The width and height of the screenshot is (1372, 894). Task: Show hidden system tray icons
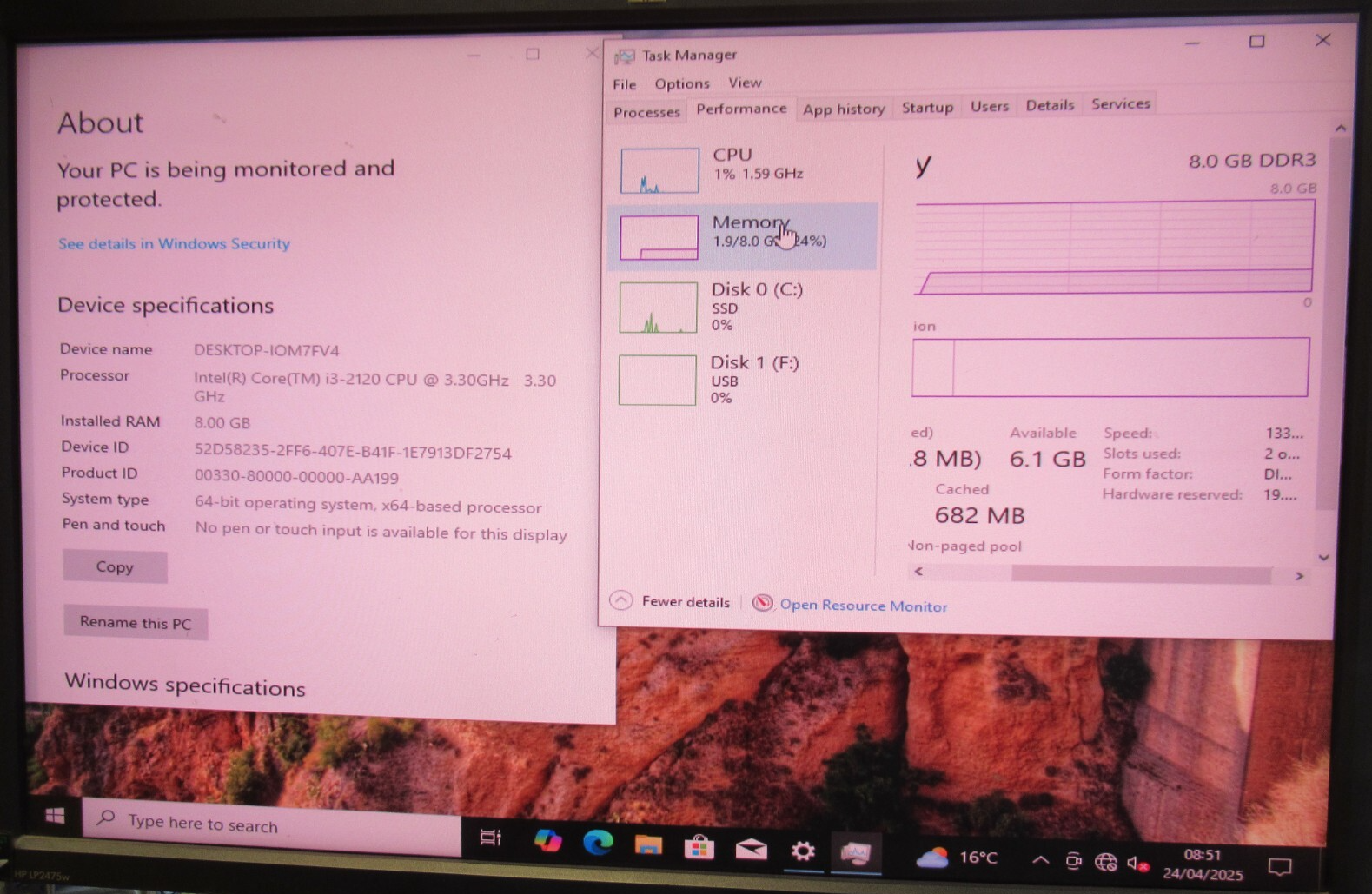[x=1039, y=860]
